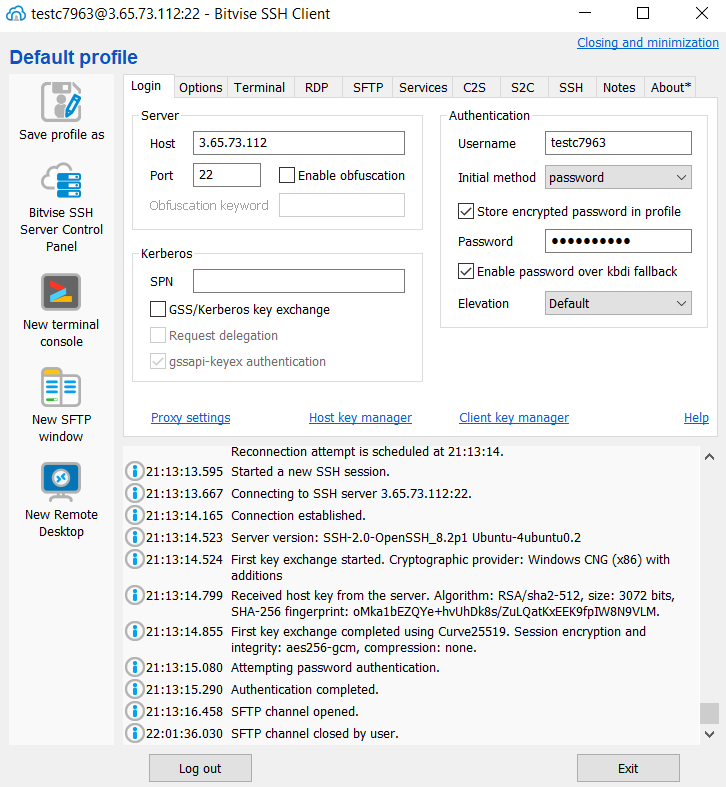Open the SFTP tab
The height and width of the screenshot is (787, 726).
click(368, 87)
